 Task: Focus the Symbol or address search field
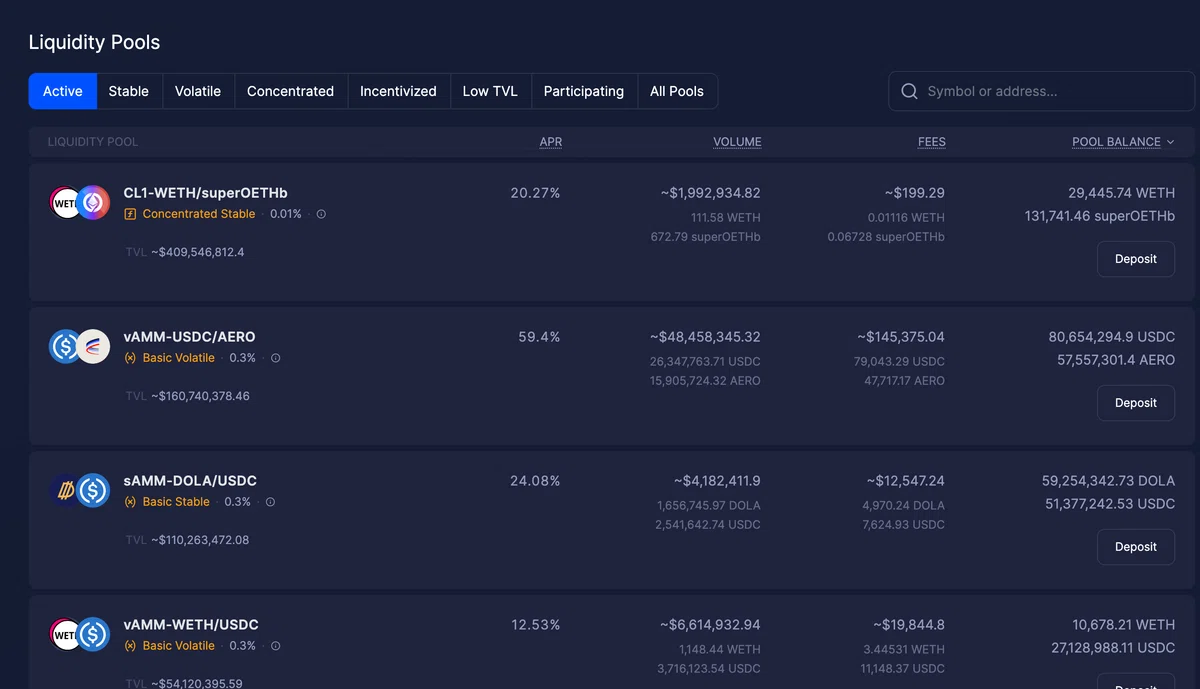click(1041, 91)
